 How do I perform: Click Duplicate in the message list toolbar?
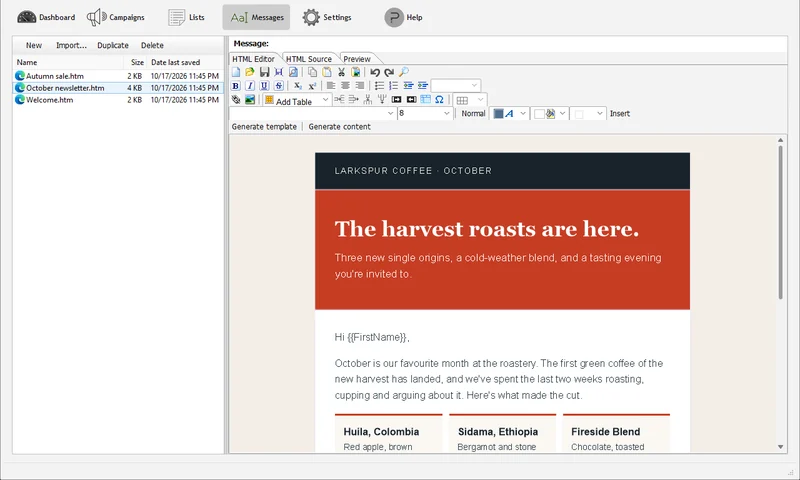click(x=113, y=45)
